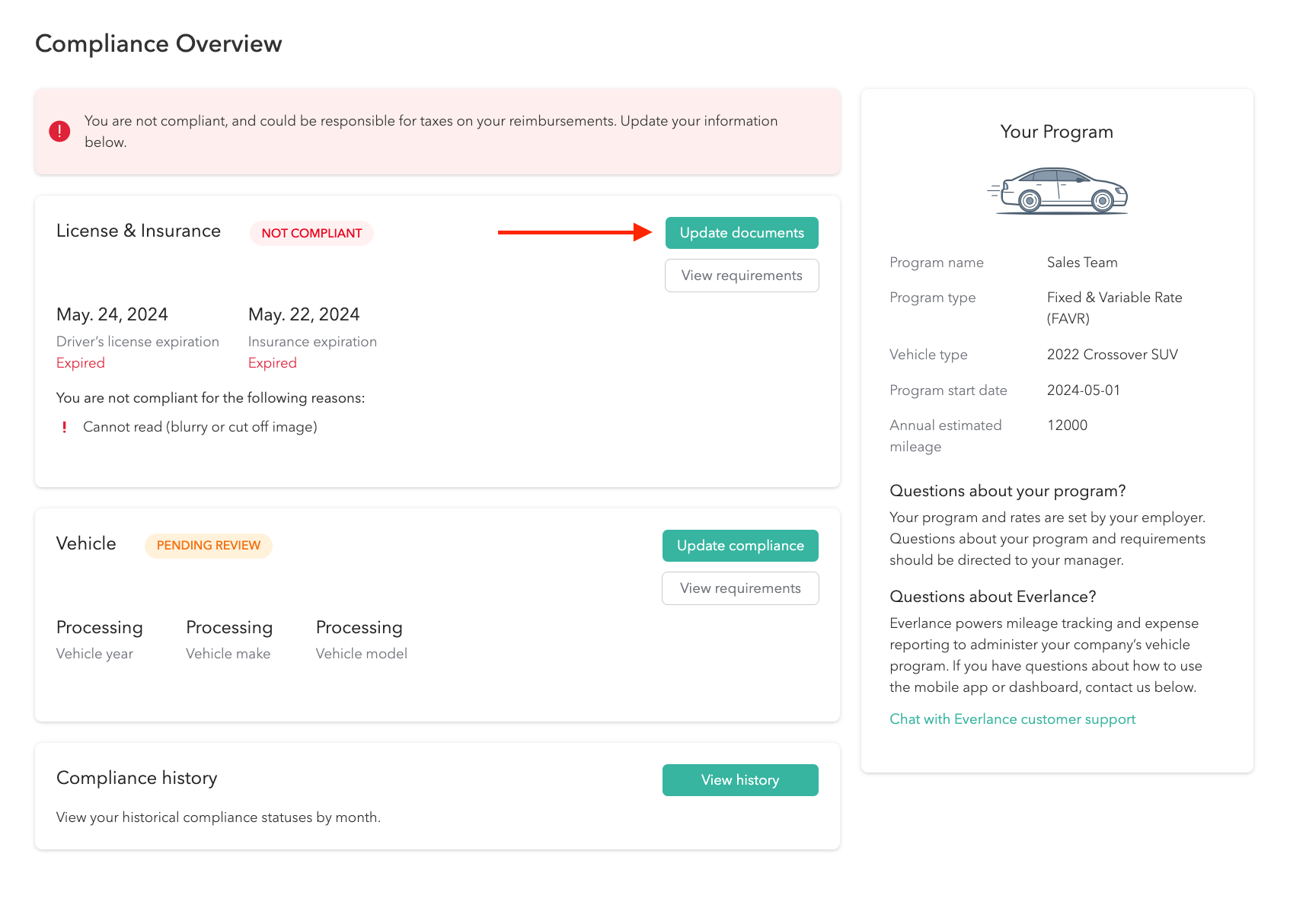Click the Compliance Overview page heading

(158, 44)
